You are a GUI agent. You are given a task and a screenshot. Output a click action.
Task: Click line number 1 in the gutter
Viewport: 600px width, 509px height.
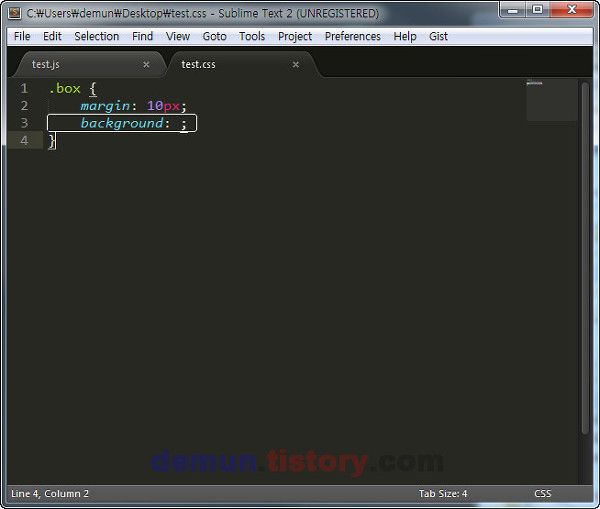[24, 88]
